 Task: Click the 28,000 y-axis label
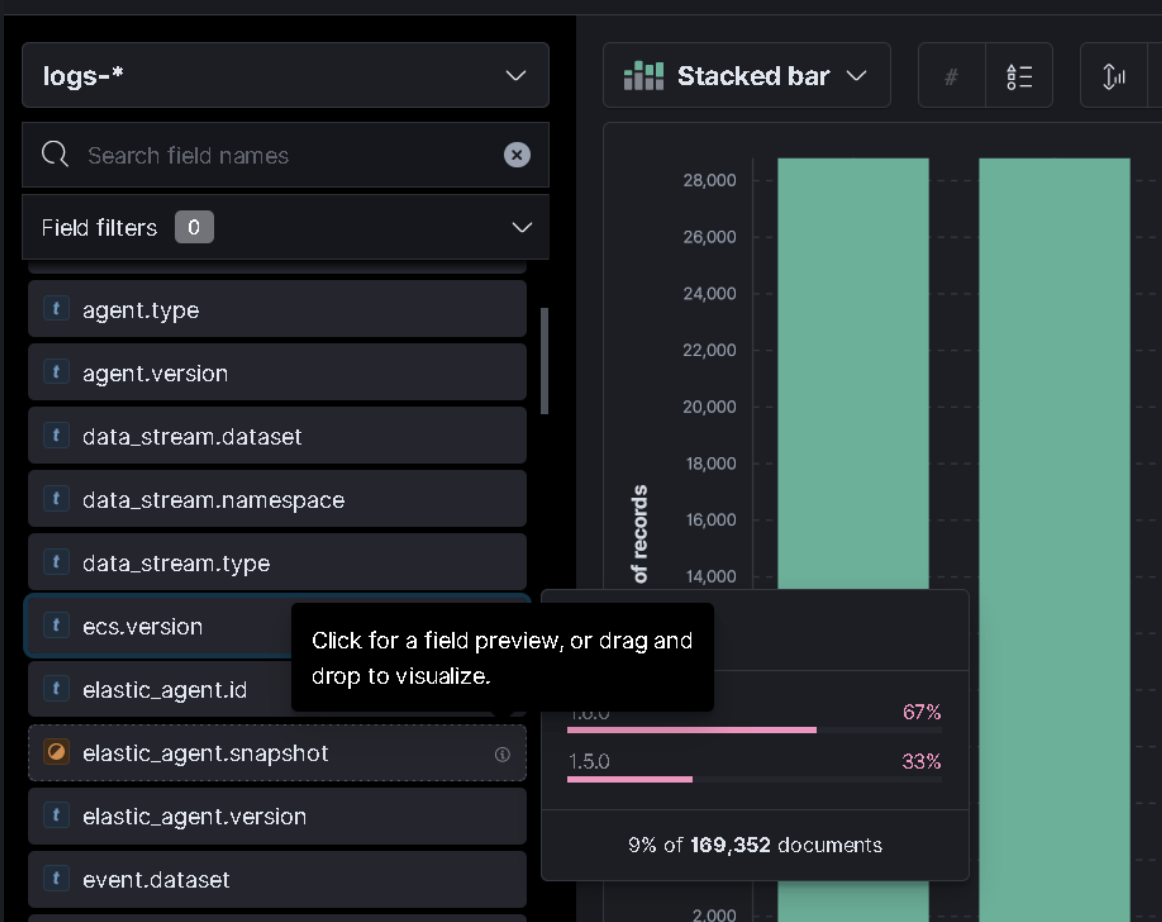click(x=709, y=180)
